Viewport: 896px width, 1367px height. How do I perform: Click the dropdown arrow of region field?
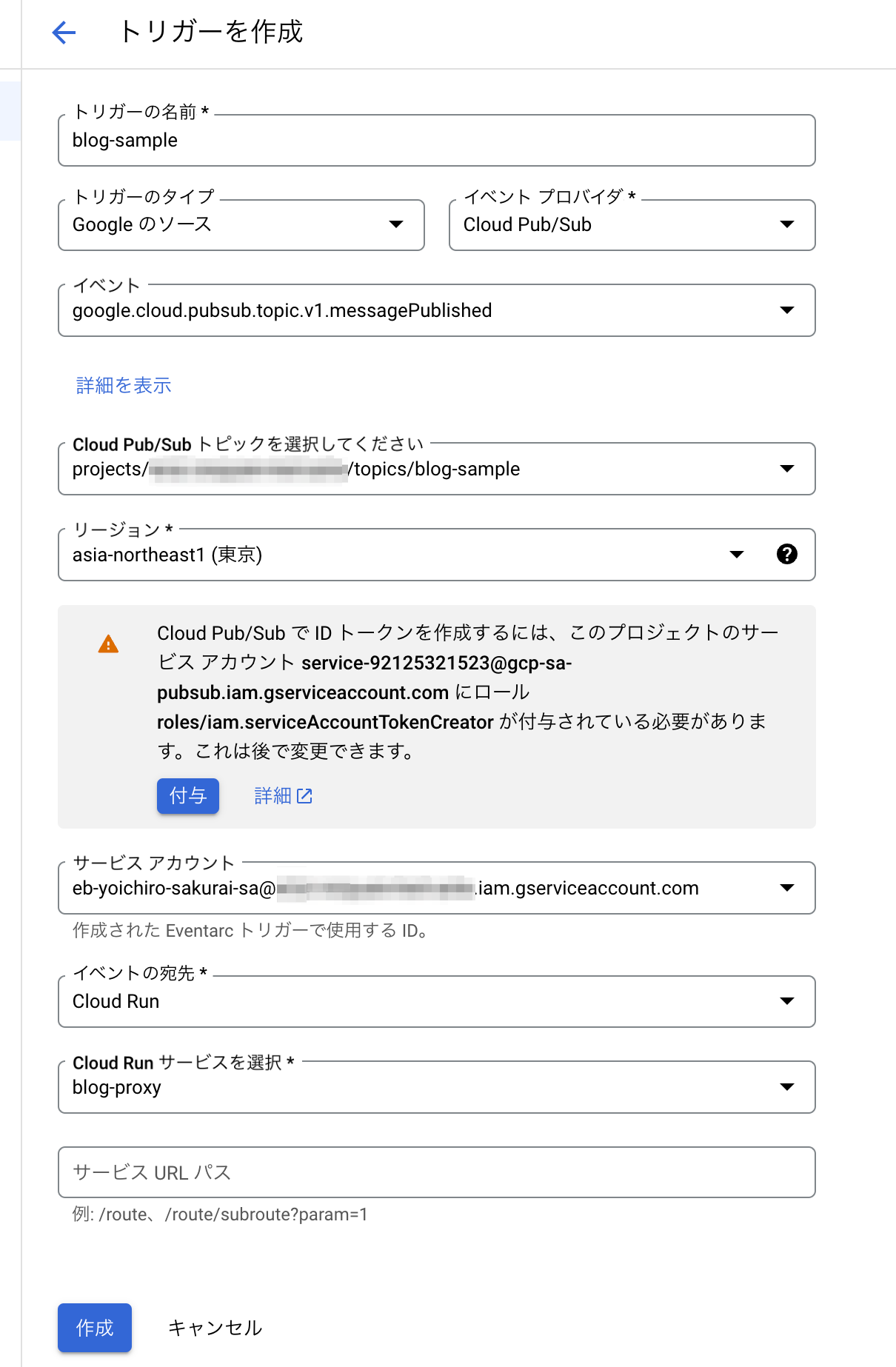737,555
